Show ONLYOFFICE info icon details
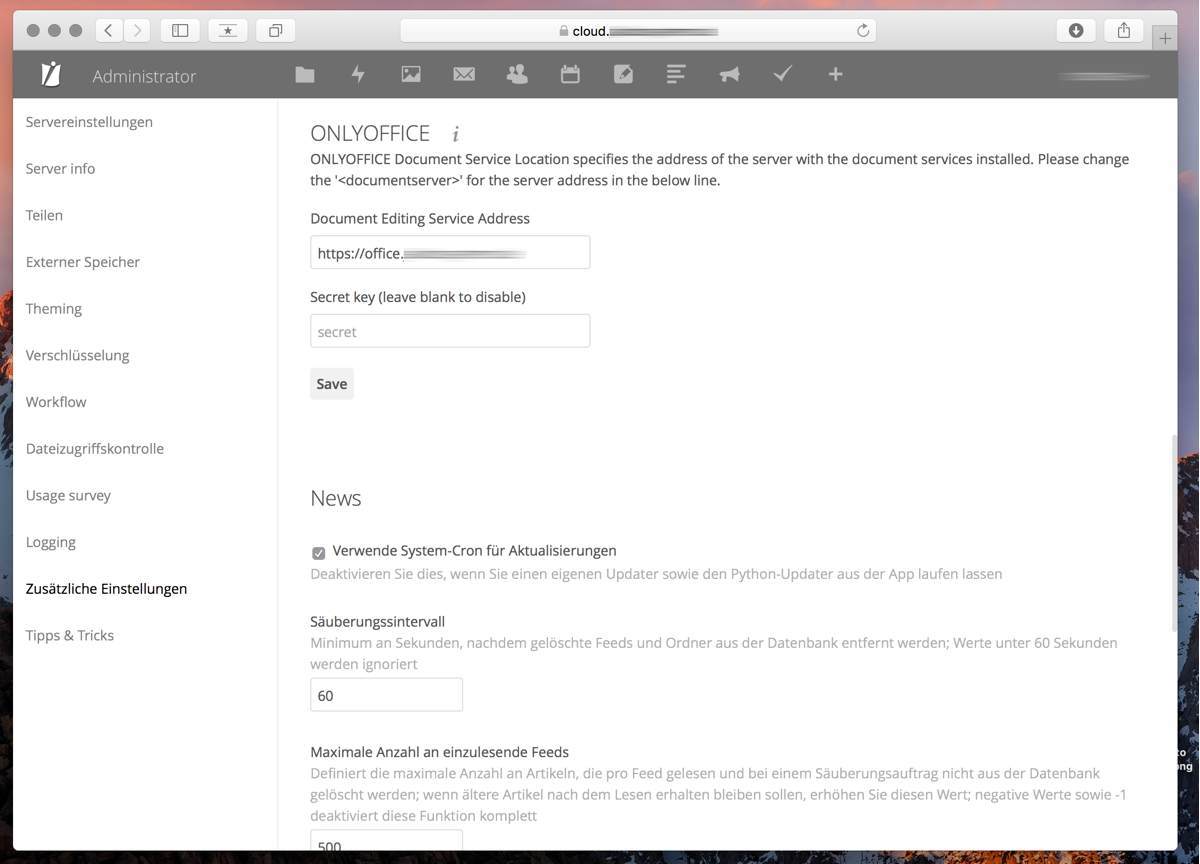The width and height of the screenshot is (1200, 864). pos(455,134)
